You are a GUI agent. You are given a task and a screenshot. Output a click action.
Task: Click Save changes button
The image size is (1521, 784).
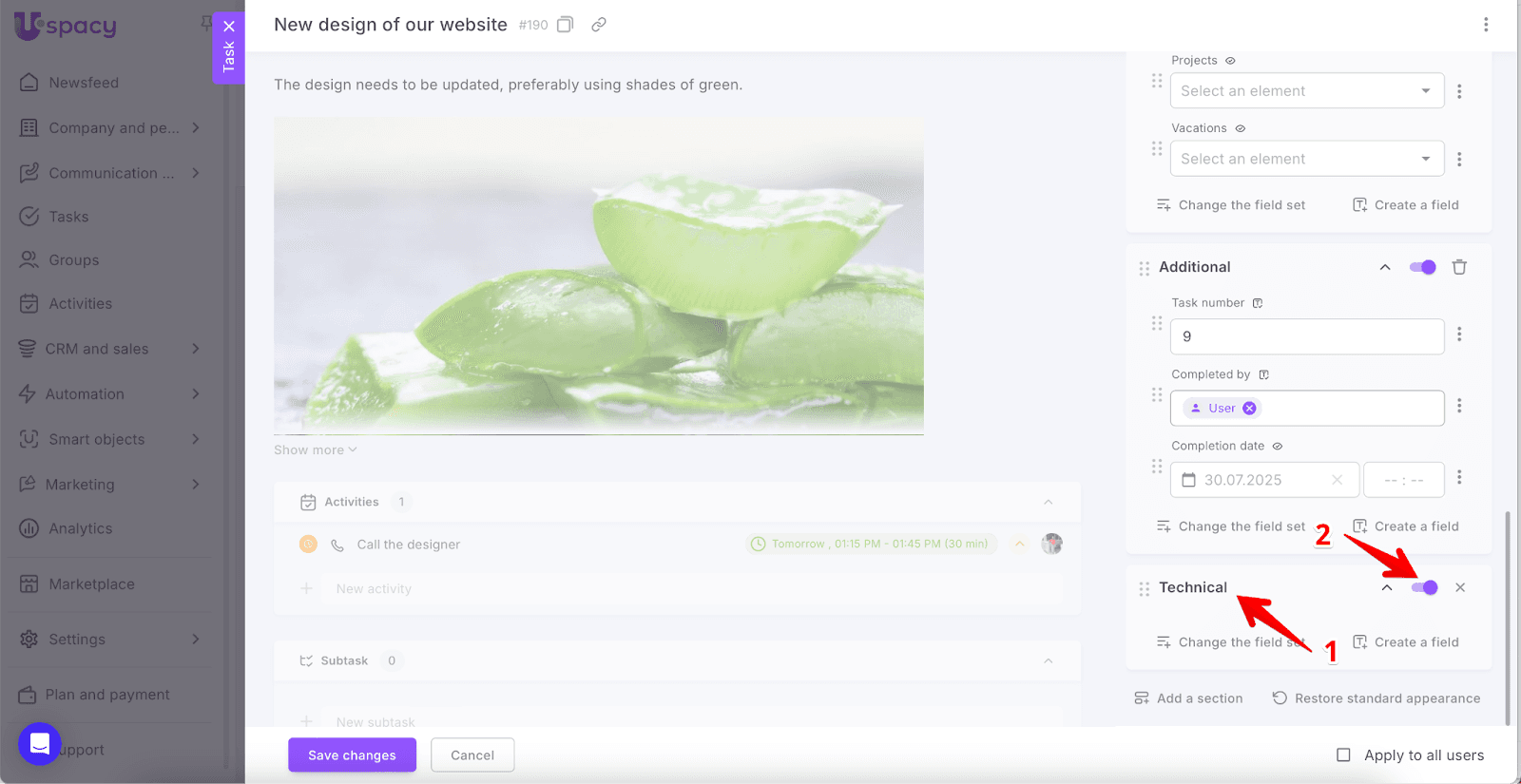click(352, 755)
